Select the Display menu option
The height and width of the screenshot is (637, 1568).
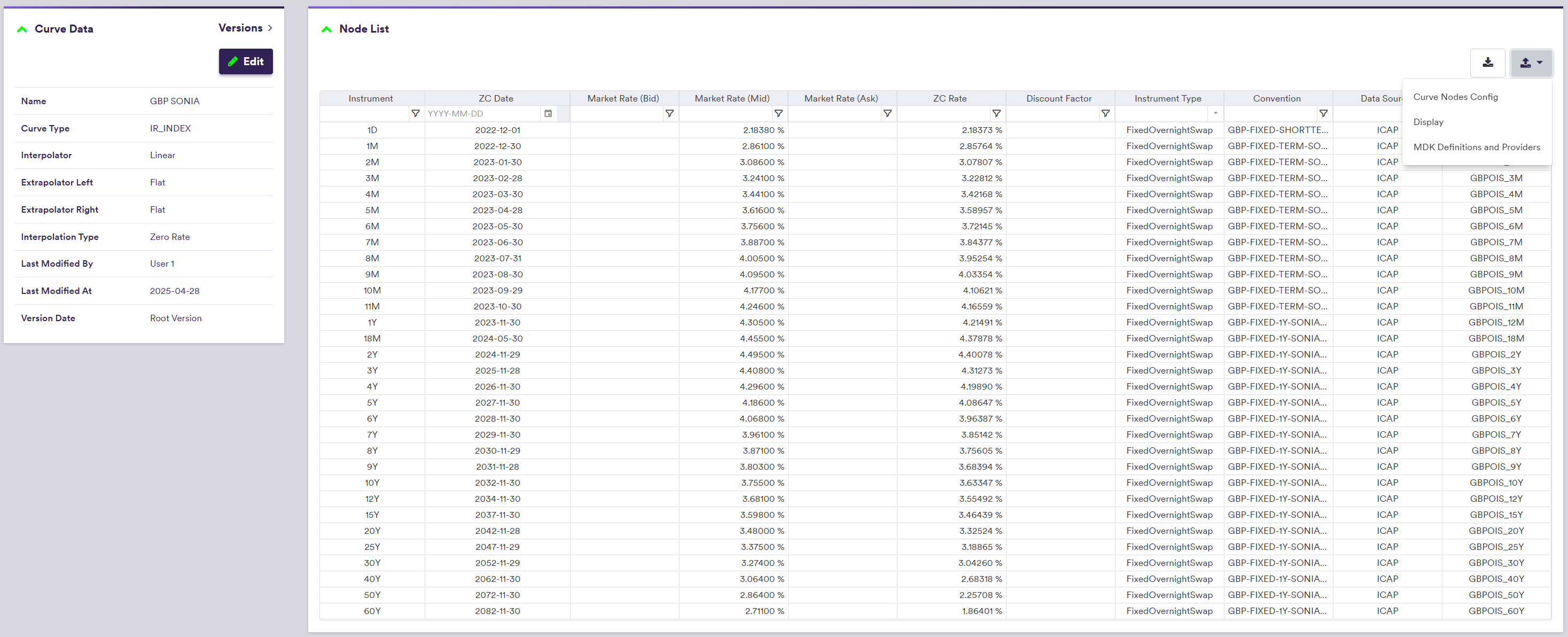pos(1428,122)
